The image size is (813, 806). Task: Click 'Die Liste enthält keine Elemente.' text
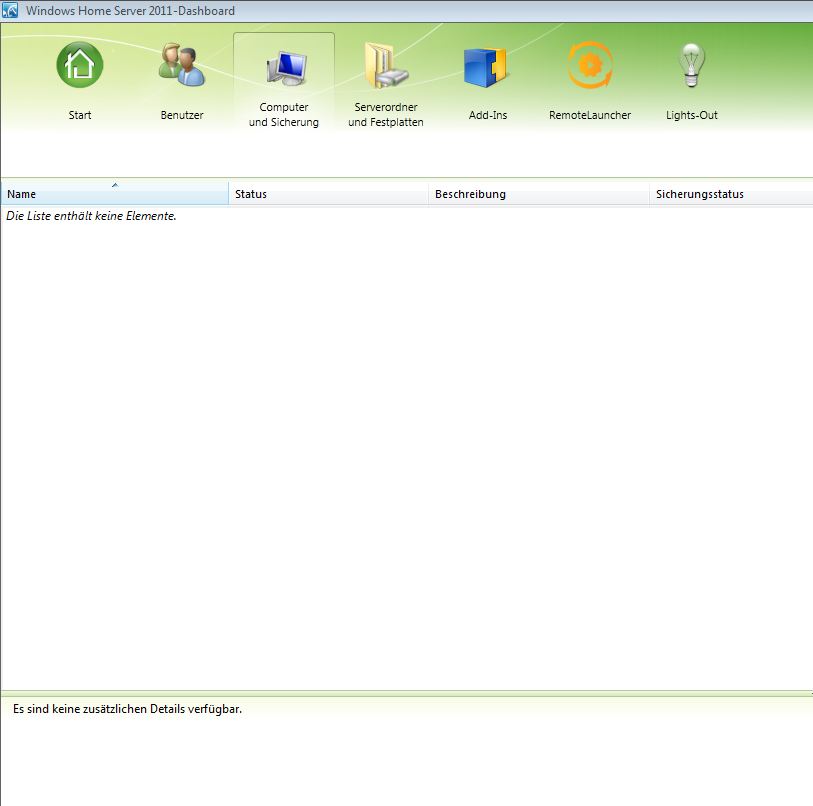pyautogui.click(x=91, y=216)
